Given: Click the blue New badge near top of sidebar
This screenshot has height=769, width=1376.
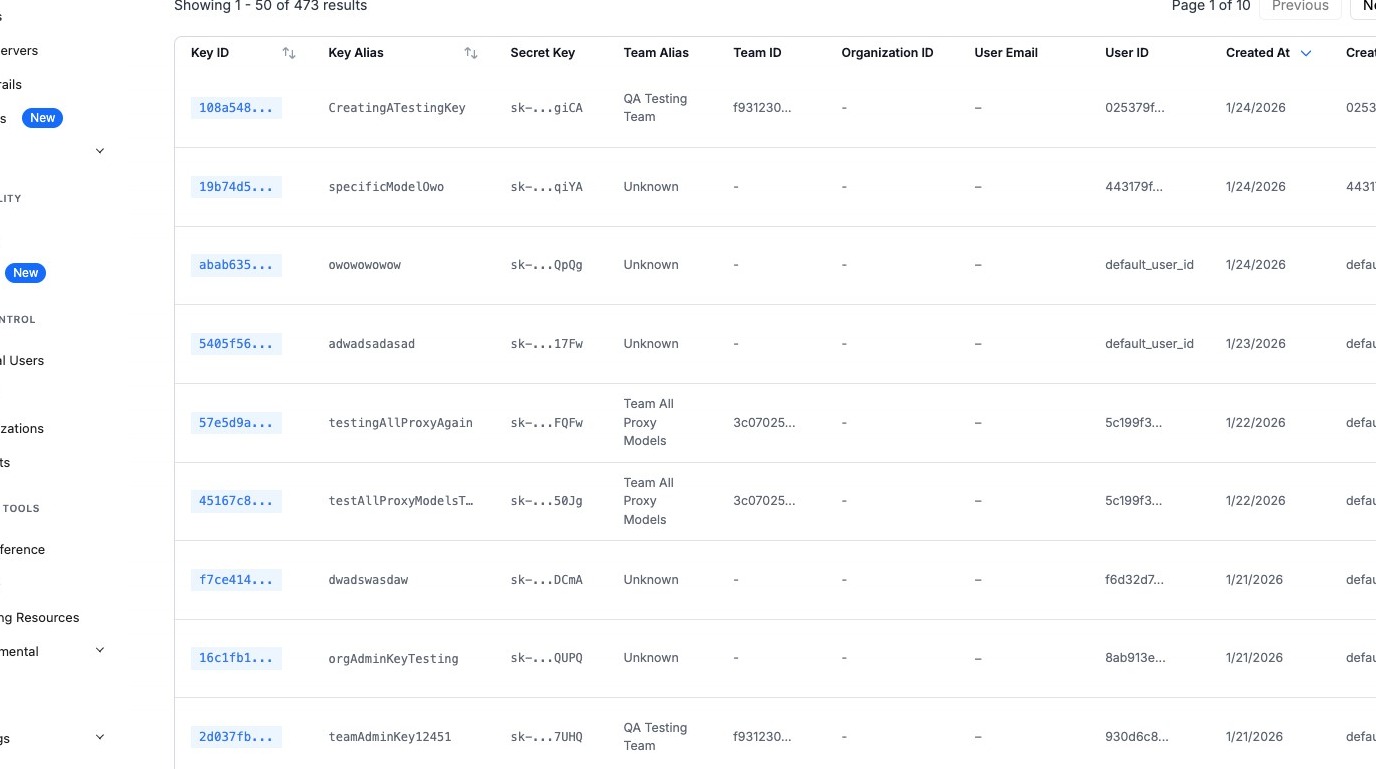Looking at the screenshot, I should 42,118.
